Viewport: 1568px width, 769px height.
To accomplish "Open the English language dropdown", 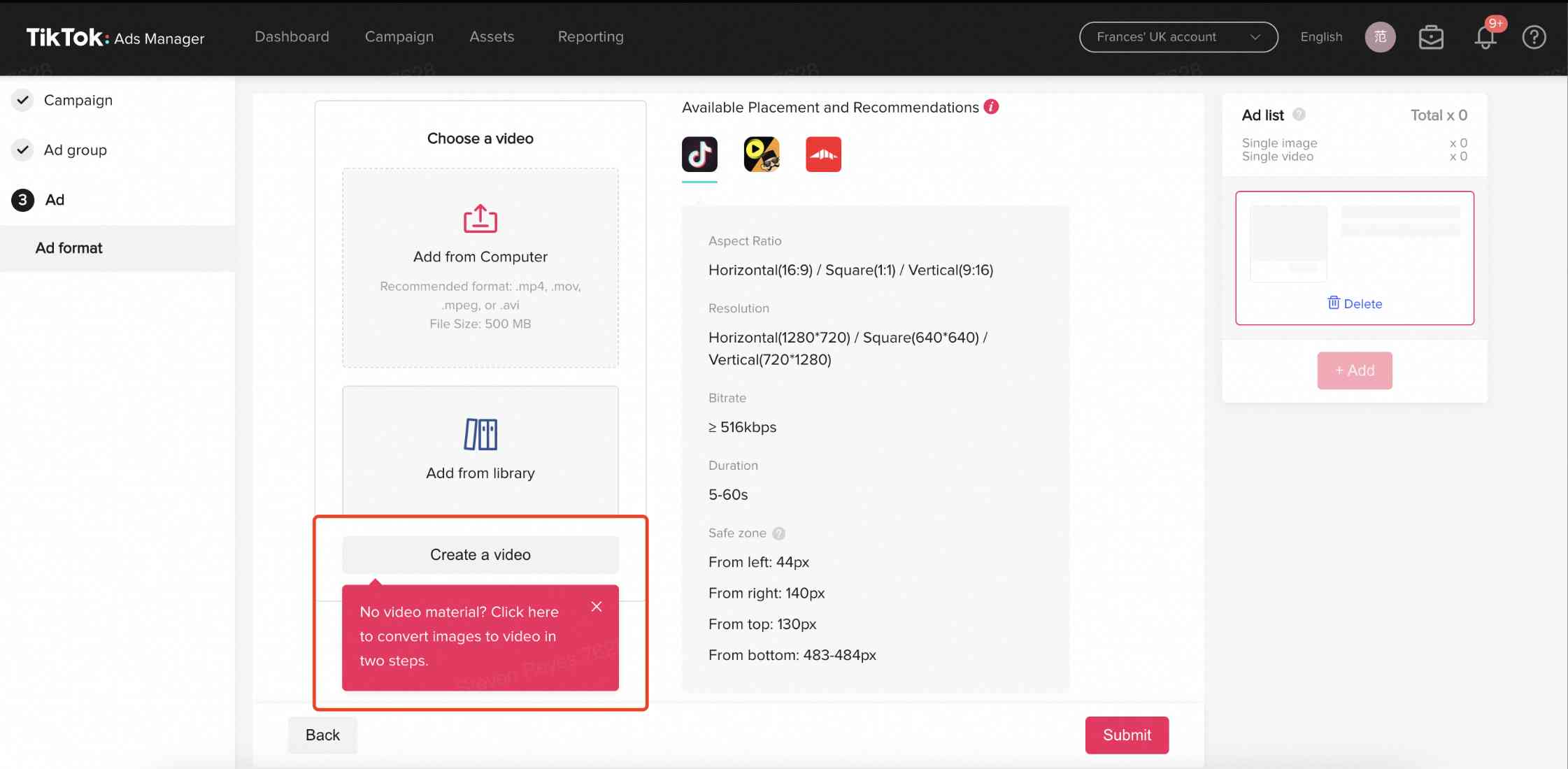I will [1321, 37].
